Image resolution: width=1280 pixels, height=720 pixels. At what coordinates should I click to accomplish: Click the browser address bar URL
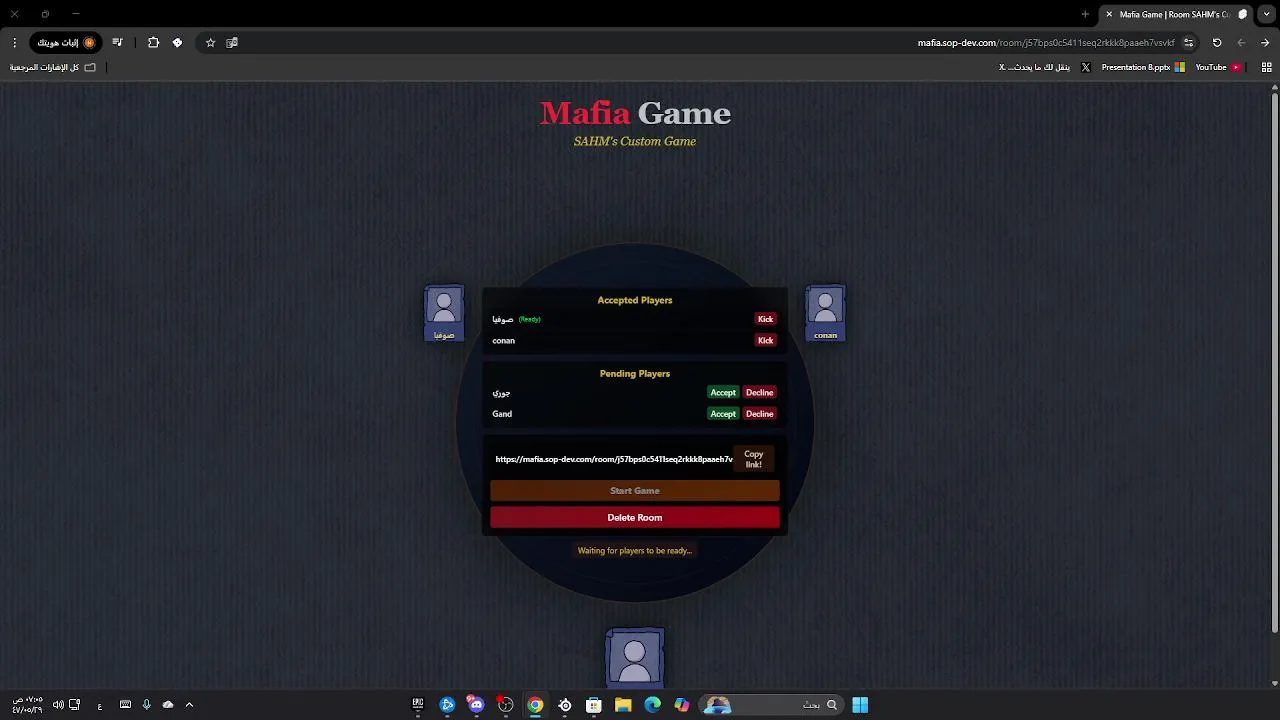coord(1046,43)
